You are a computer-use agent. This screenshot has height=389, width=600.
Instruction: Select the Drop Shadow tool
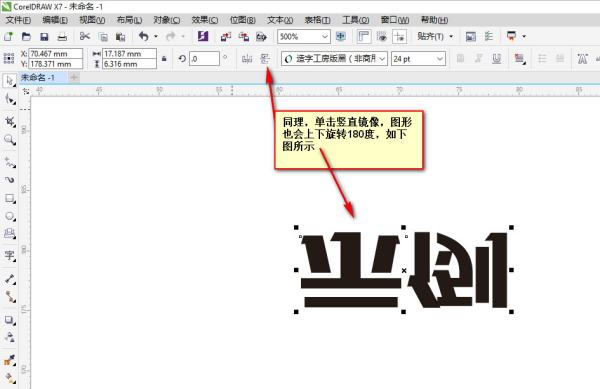(x=10, y=320)
